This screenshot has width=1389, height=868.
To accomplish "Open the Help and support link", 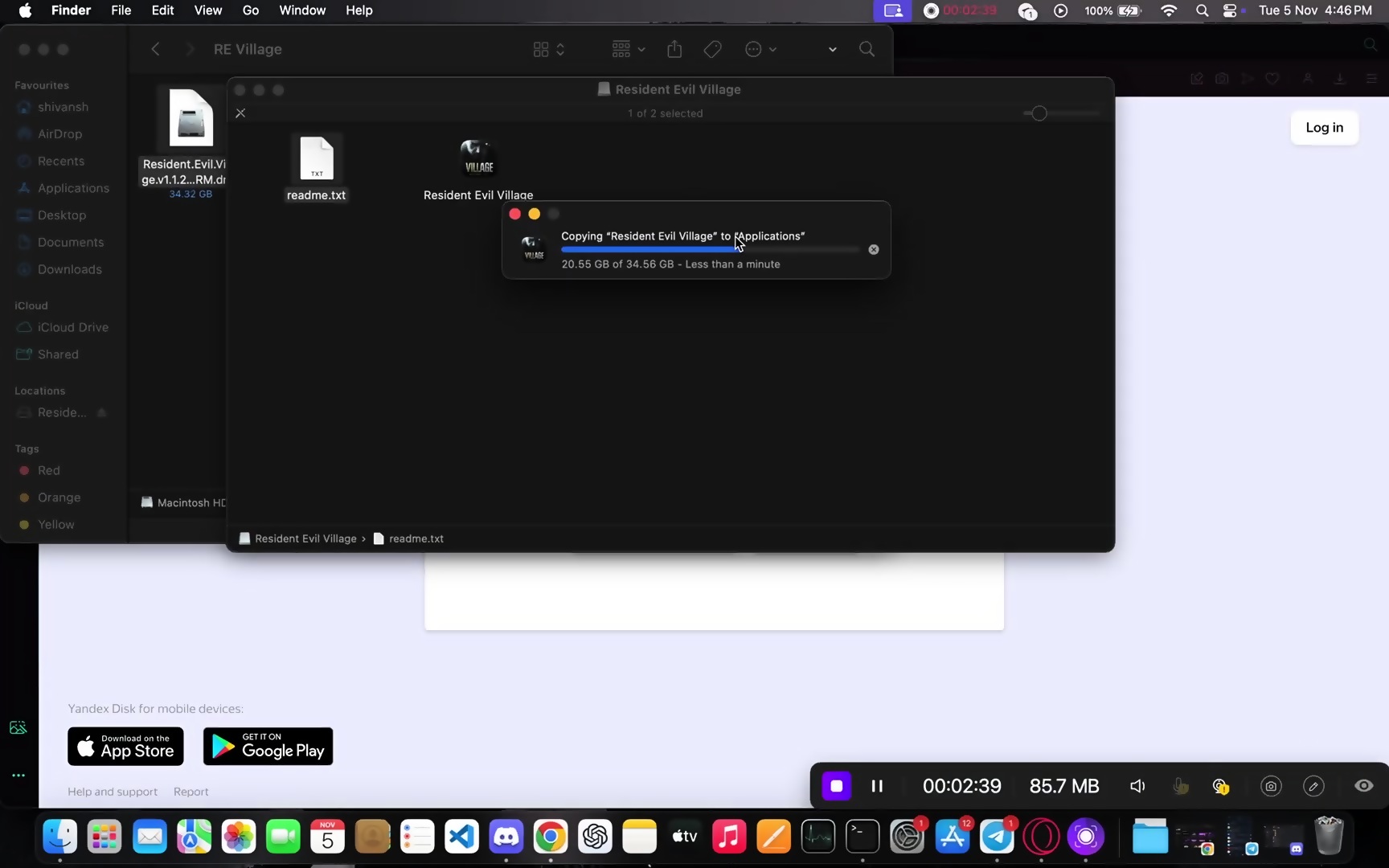I will pyautogui.click(x=113, y=792).
